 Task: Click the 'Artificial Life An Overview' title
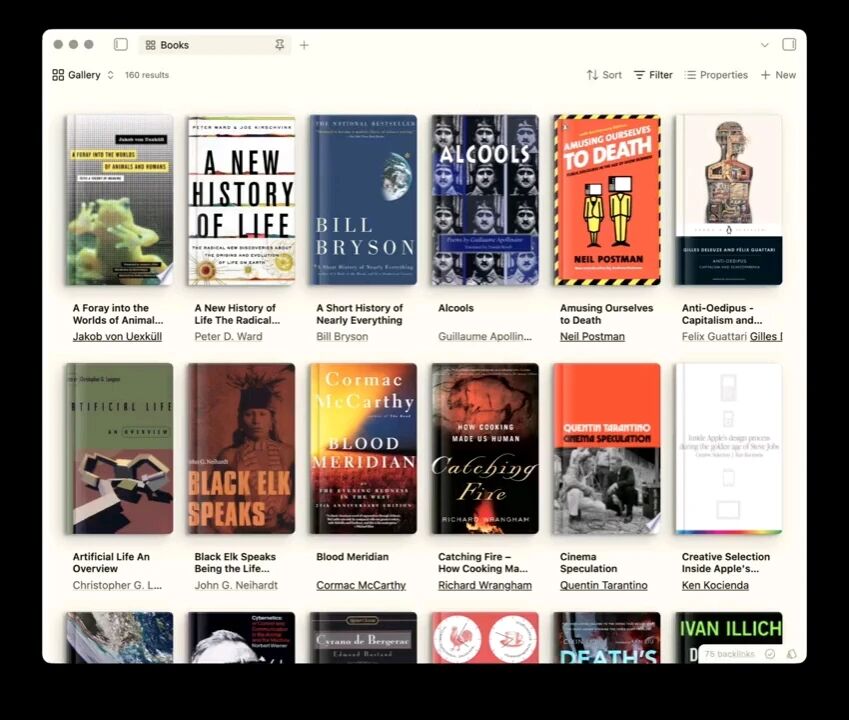(111, 562)
